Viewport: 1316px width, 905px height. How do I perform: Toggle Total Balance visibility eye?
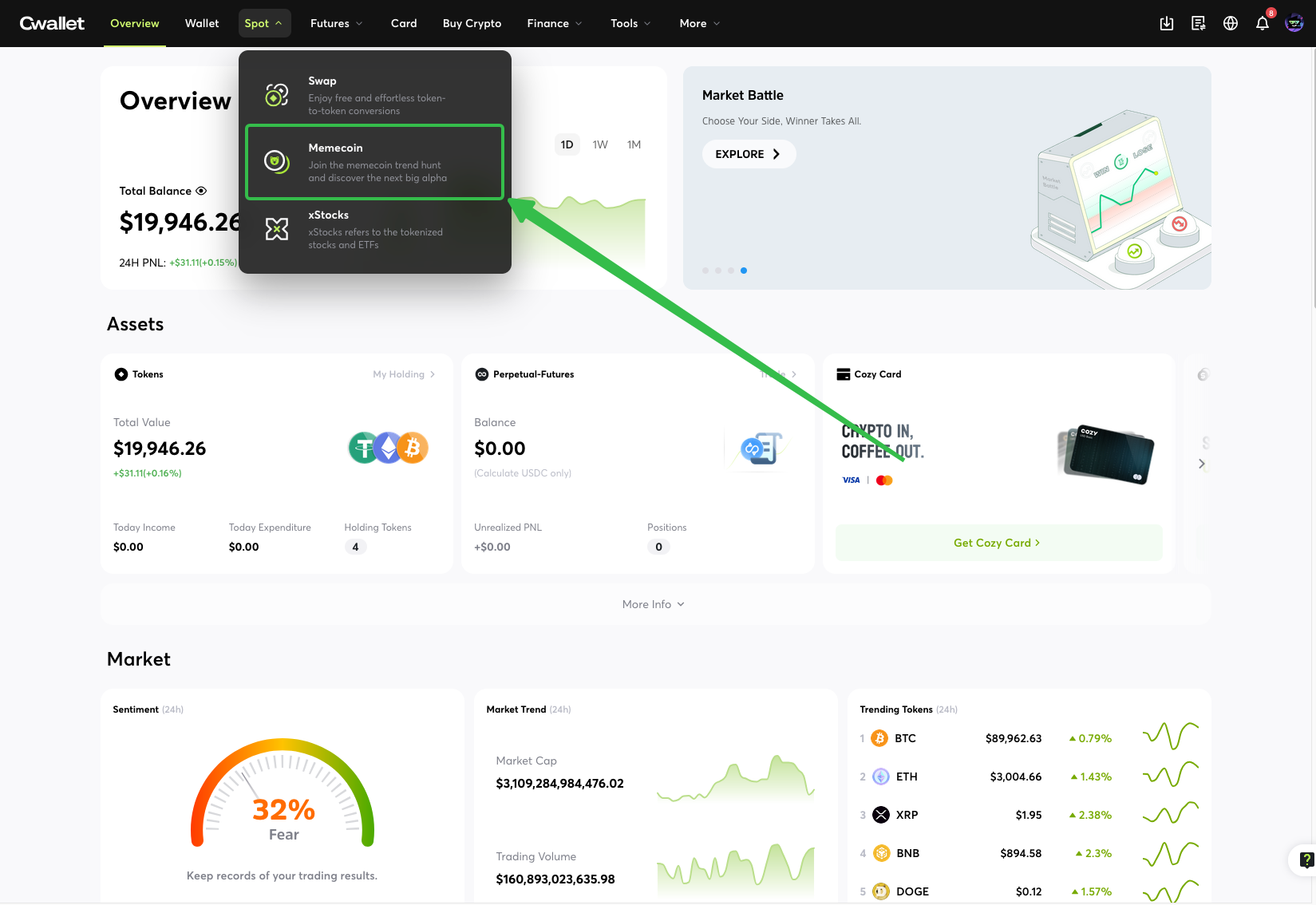(201, 191)
